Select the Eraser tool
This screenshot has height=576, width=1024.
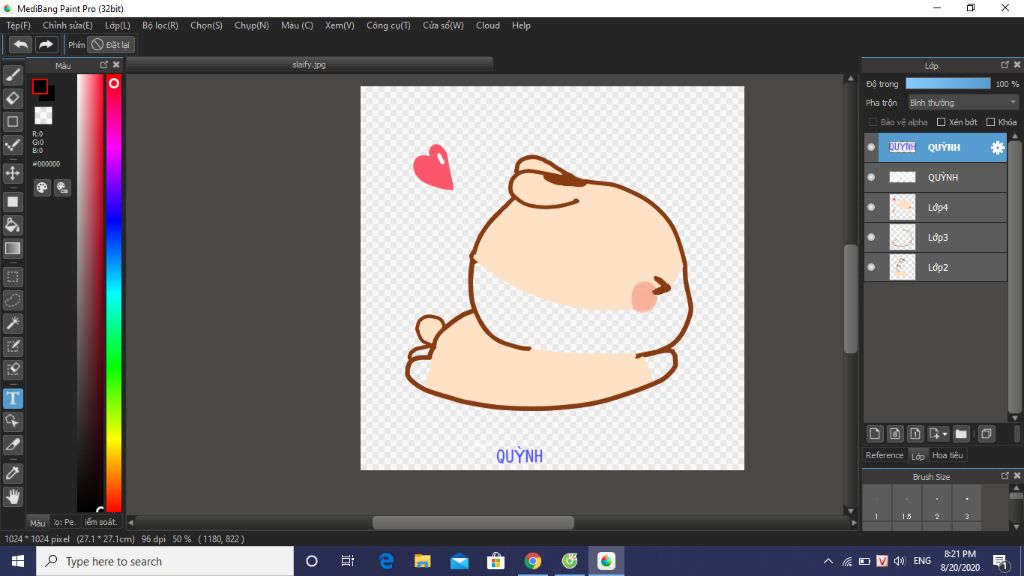pos(12,98)
